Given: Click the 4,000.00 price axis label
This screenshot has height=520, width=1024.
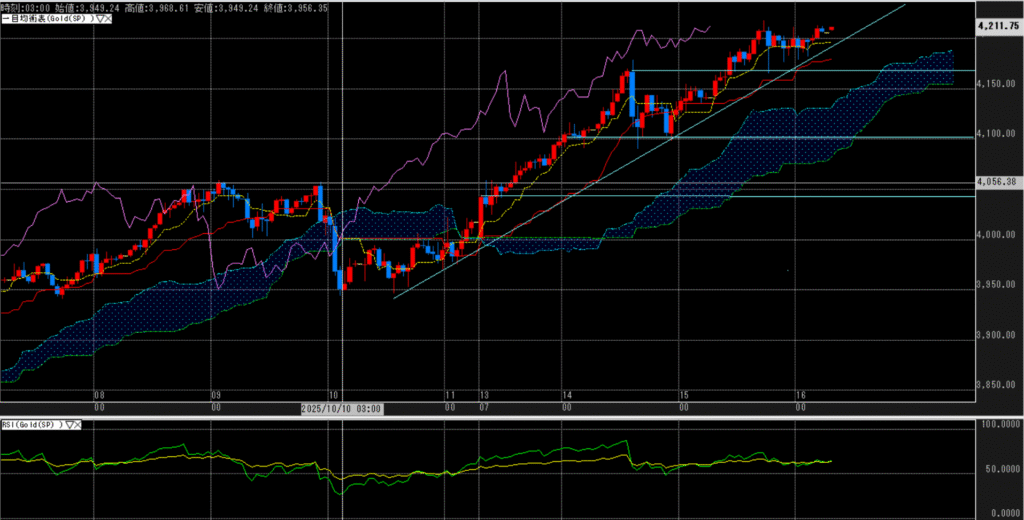Looking at the screenshot, I should [998, 236].
